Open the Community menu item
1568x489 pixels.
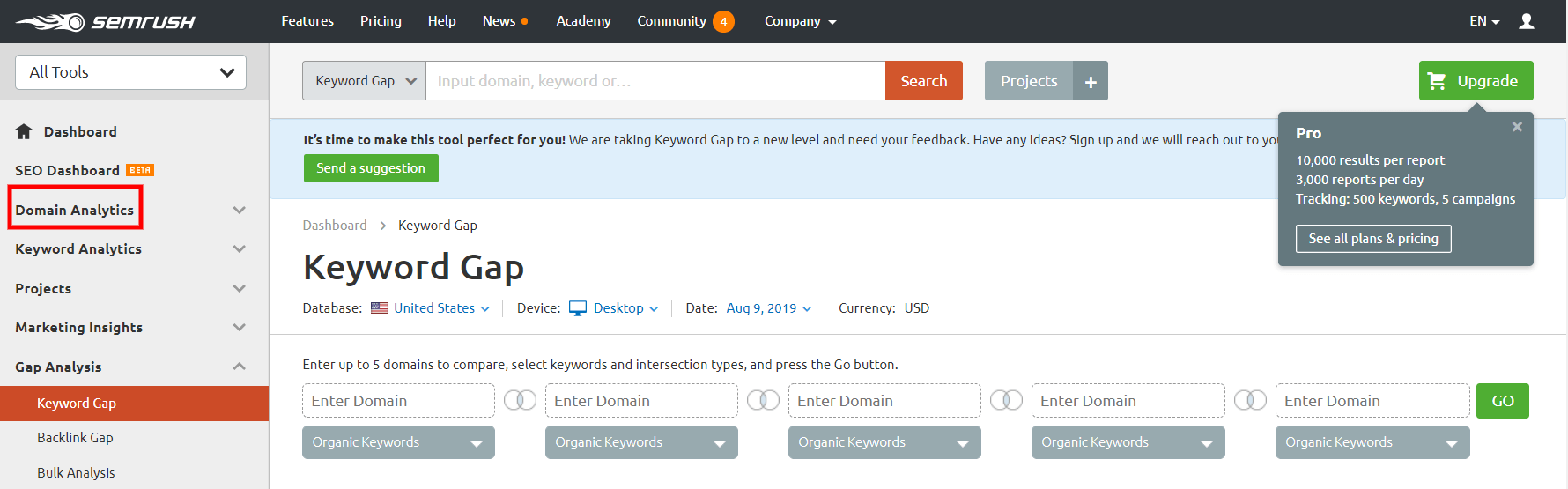pyautogui.click(x=671, y=21)
